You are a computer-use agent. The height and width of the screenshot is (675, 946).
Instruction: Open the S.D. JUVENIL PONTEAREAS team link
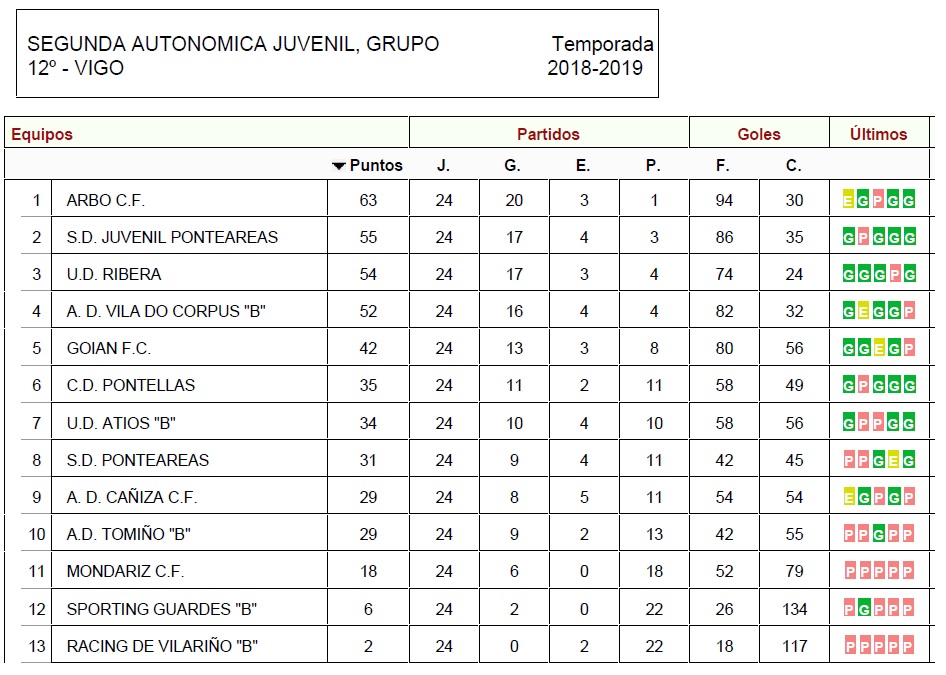[x=172, y=237]
